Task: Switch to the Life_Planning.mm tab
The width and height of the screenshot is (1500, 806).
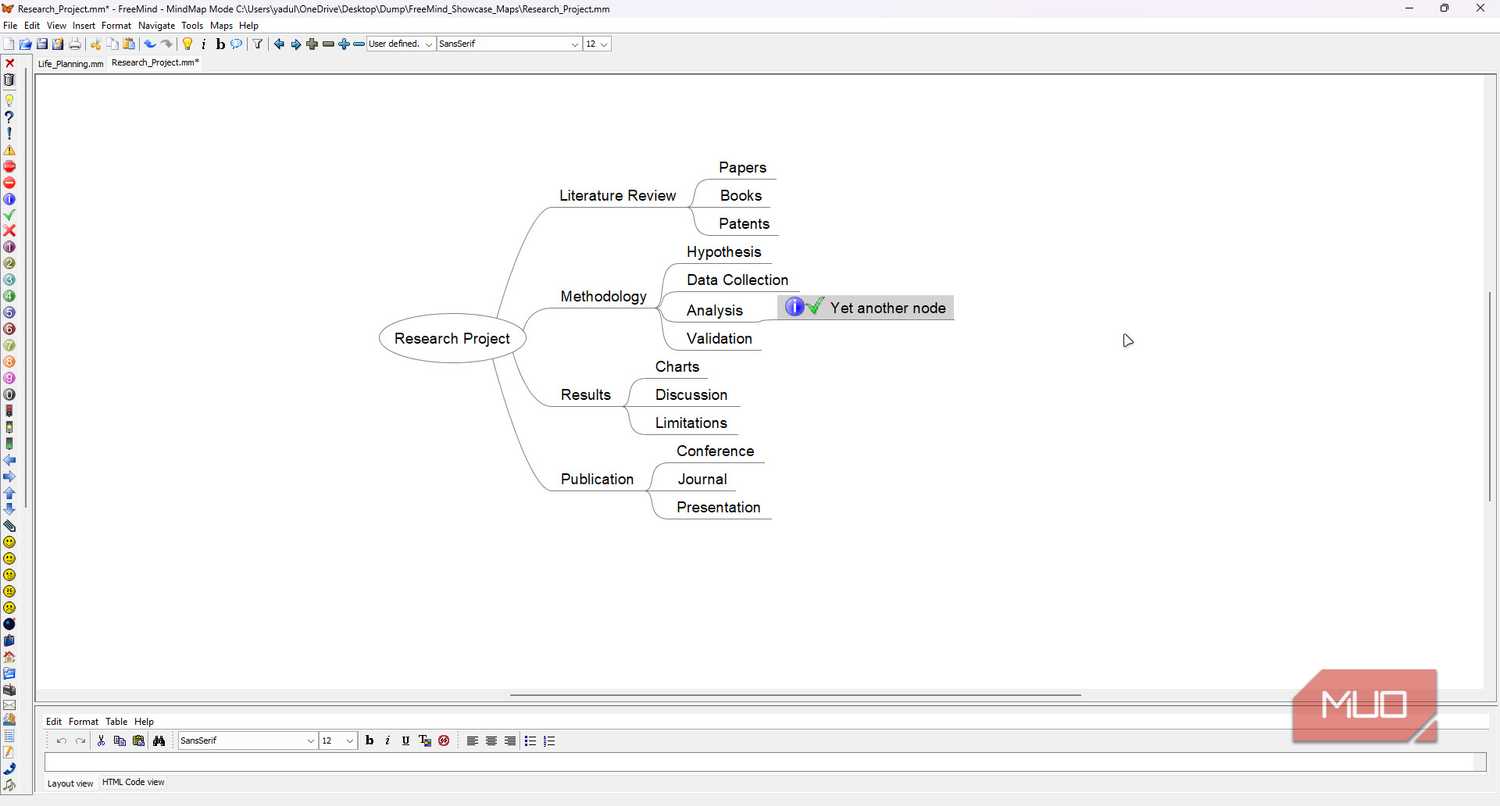Action: pos(71,63)
